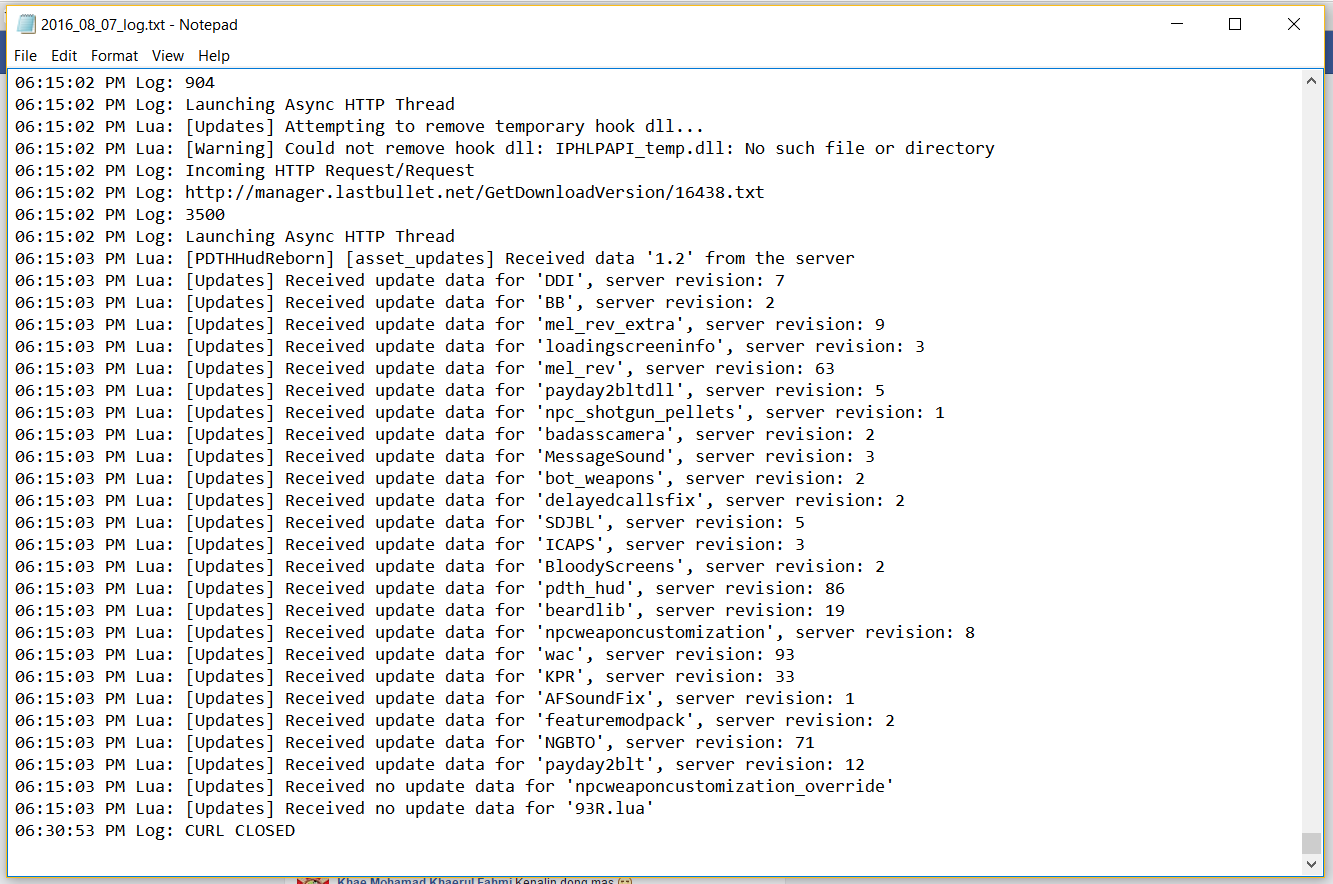Click the vertical scrollbar thumb
Viewport: 1333px width, 884px height.
(x=1311, y=843)
